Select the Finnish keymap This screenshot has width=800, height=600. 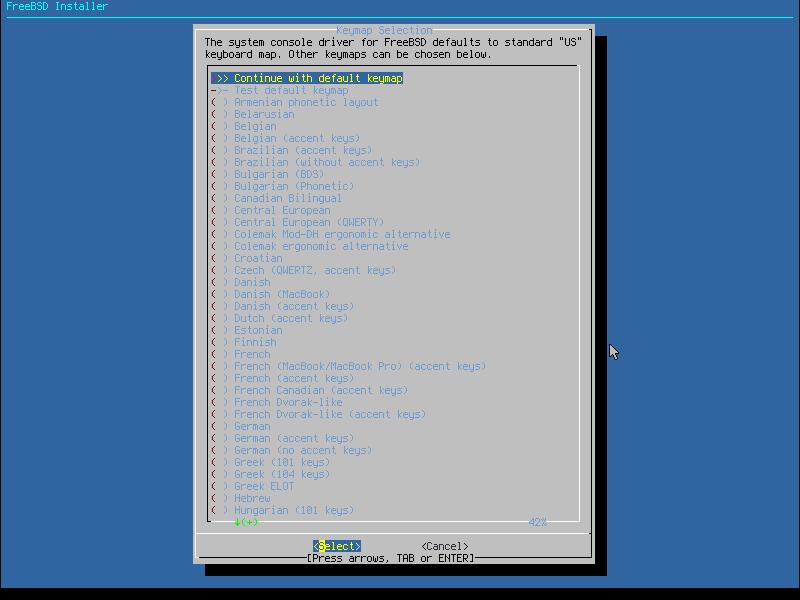(244, 342)
